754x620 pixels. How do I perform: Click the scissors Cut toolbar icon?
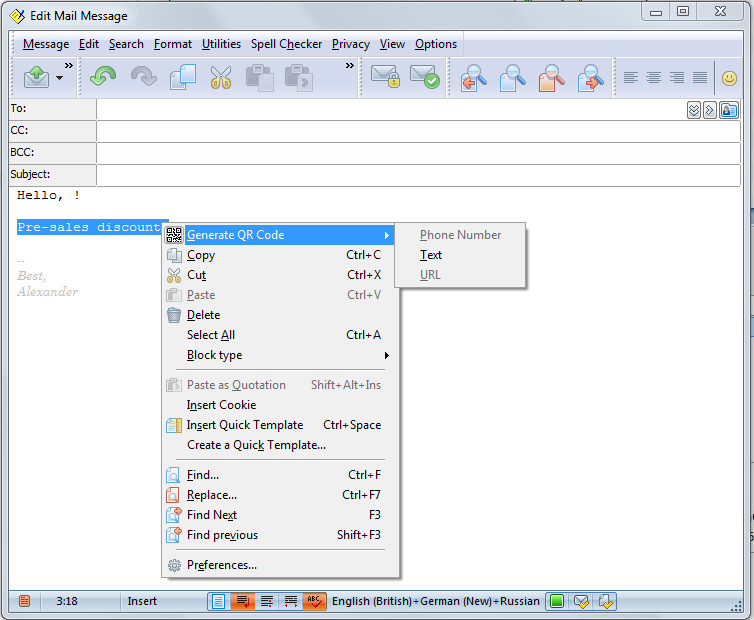click(220, 78)
